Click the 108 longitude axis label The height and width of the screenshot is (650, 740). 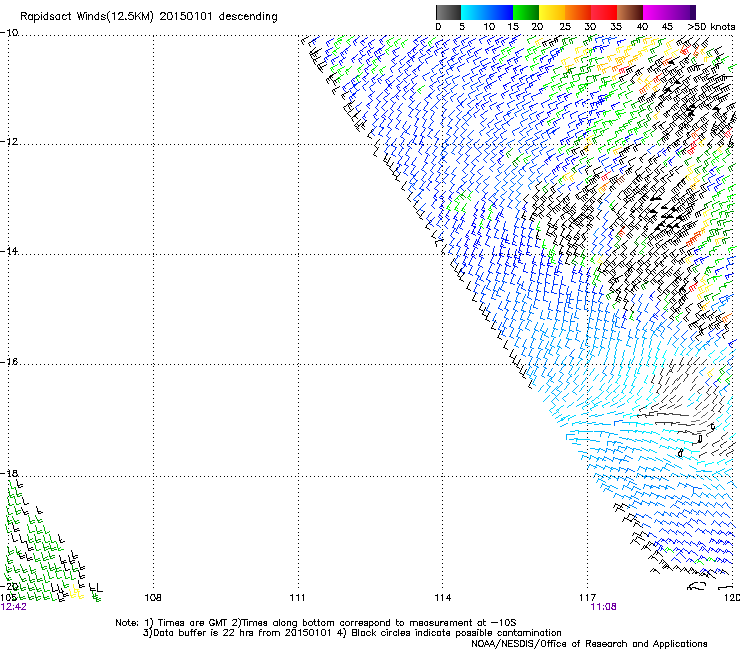coord(152,598)
